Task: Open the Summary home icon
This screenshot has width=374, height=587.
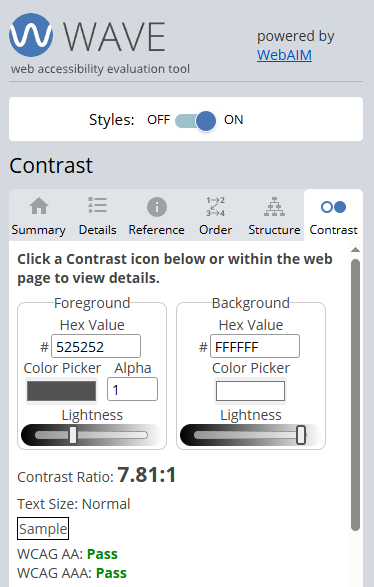Action: pyautogui.click(x=39, y=206)
